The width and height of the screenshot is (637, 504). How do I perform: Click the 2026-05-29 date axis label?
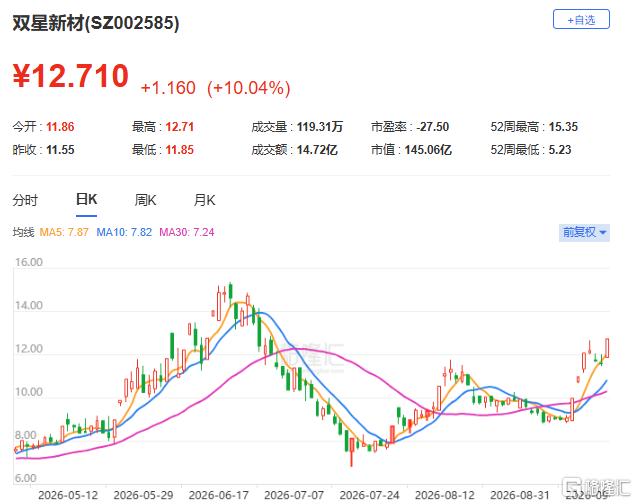[143, 495]
